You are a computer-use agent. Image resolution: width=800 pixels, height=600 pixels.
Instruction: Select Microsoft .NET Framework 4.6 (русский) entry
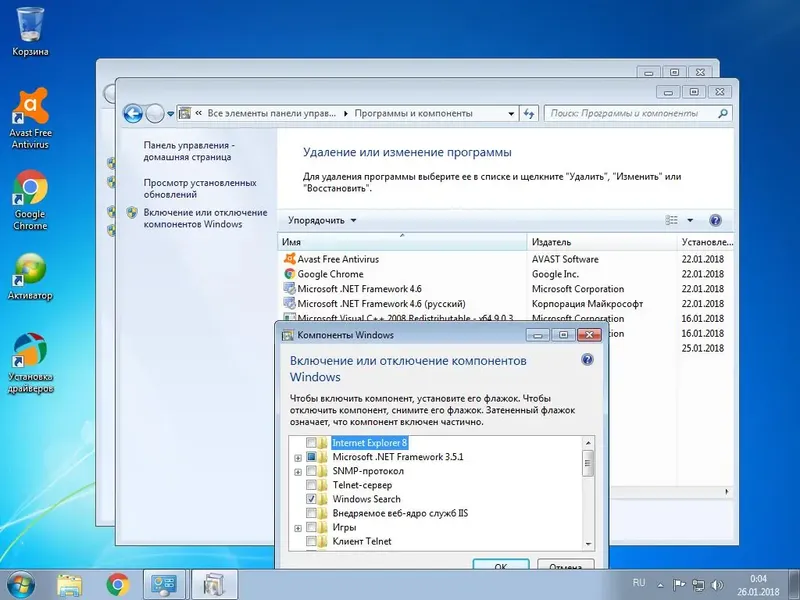click(381, 304)
